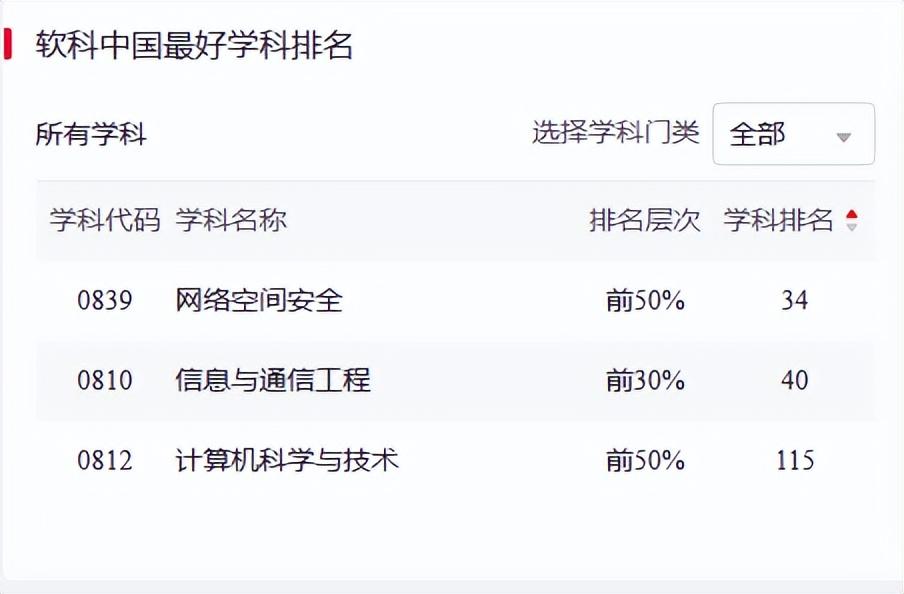Click rank 34 for 网络空间安全
904x594 pixels.
794,300
